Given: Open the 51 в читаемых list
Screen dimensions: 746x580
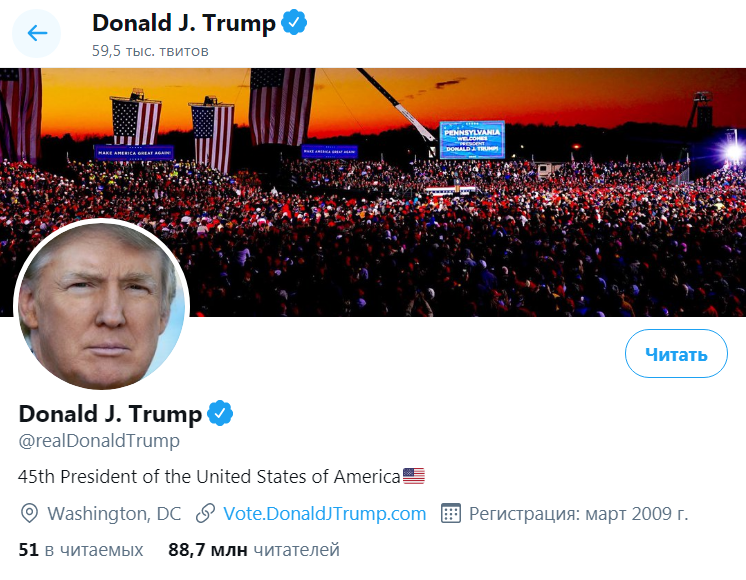Looking at the screenshot, I should (x=81, y=550).
